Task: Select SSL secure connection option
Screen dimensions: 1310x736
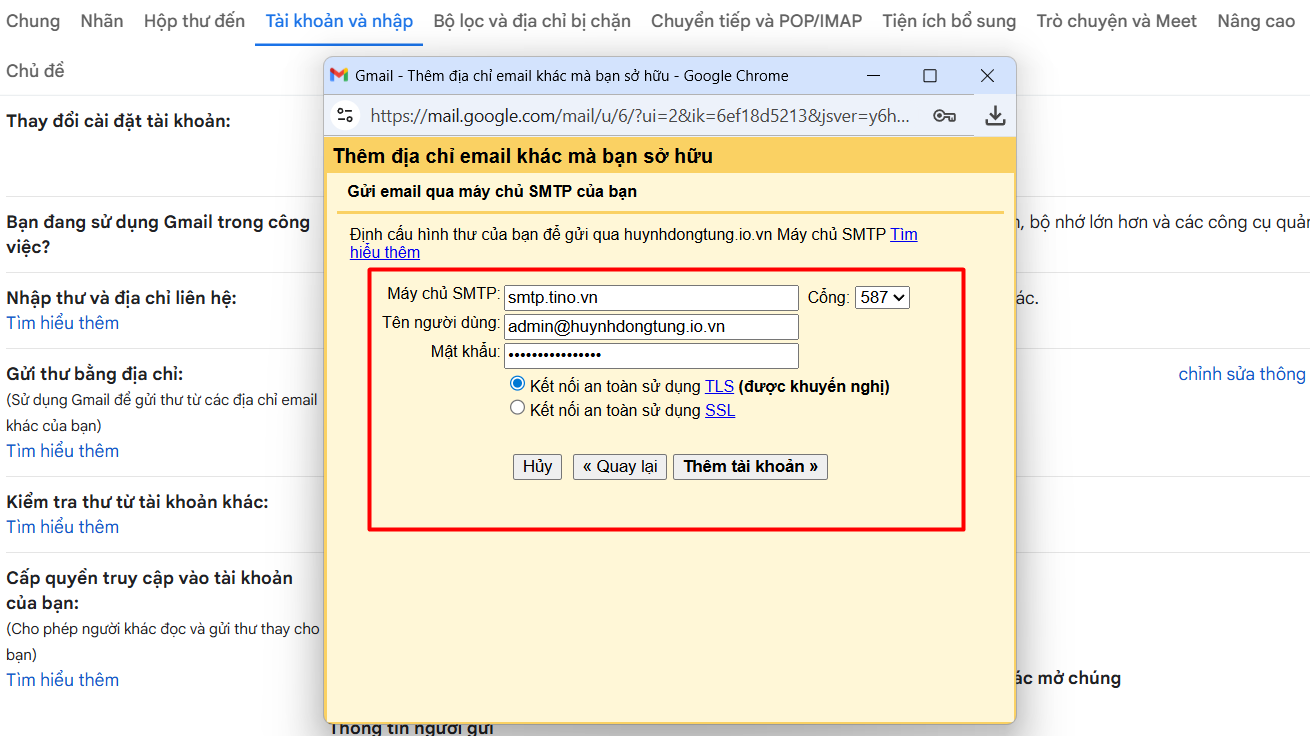Action: click(x=517, y=408)
